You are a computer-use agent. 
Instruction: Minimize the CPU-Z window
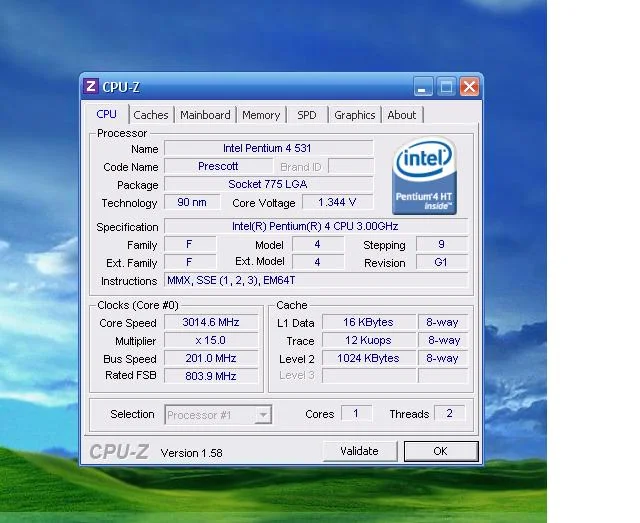click(423, 87)
